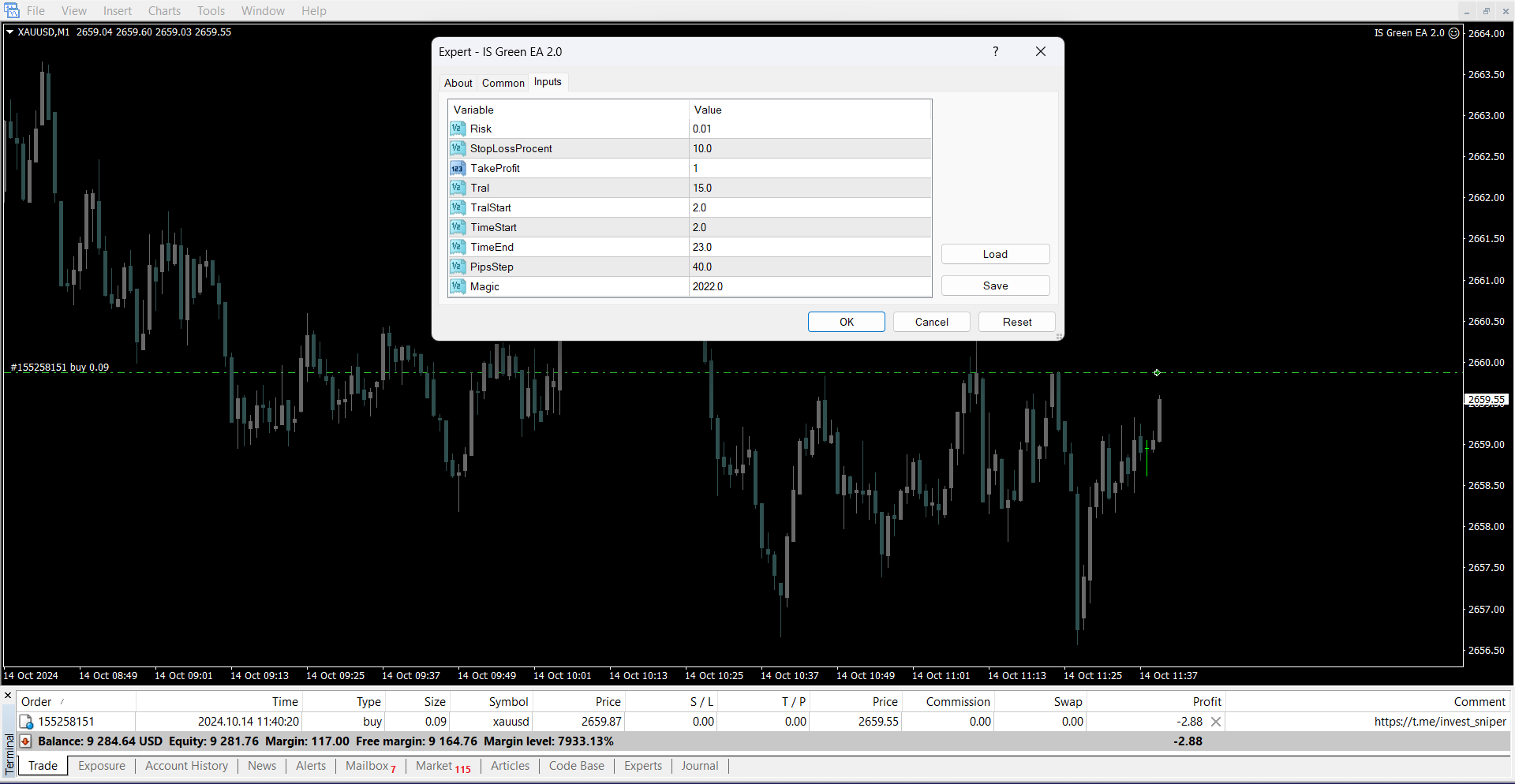Close the order with the profit X icon

pos(1216,722)
